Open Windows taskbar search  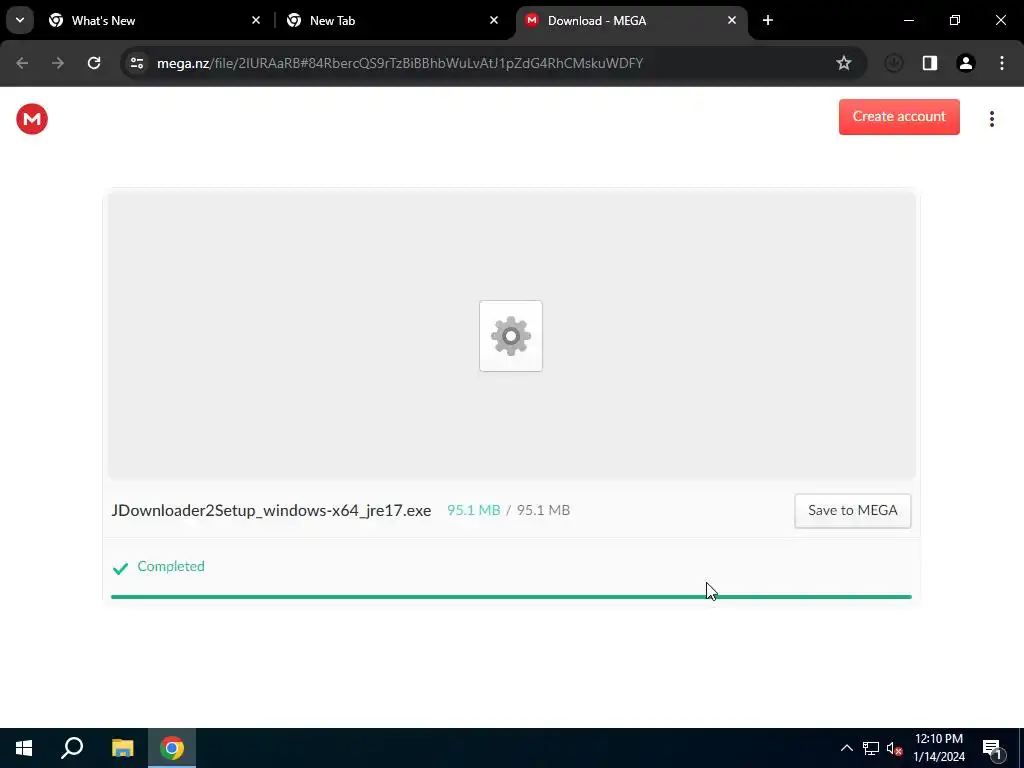pos(72,748)
